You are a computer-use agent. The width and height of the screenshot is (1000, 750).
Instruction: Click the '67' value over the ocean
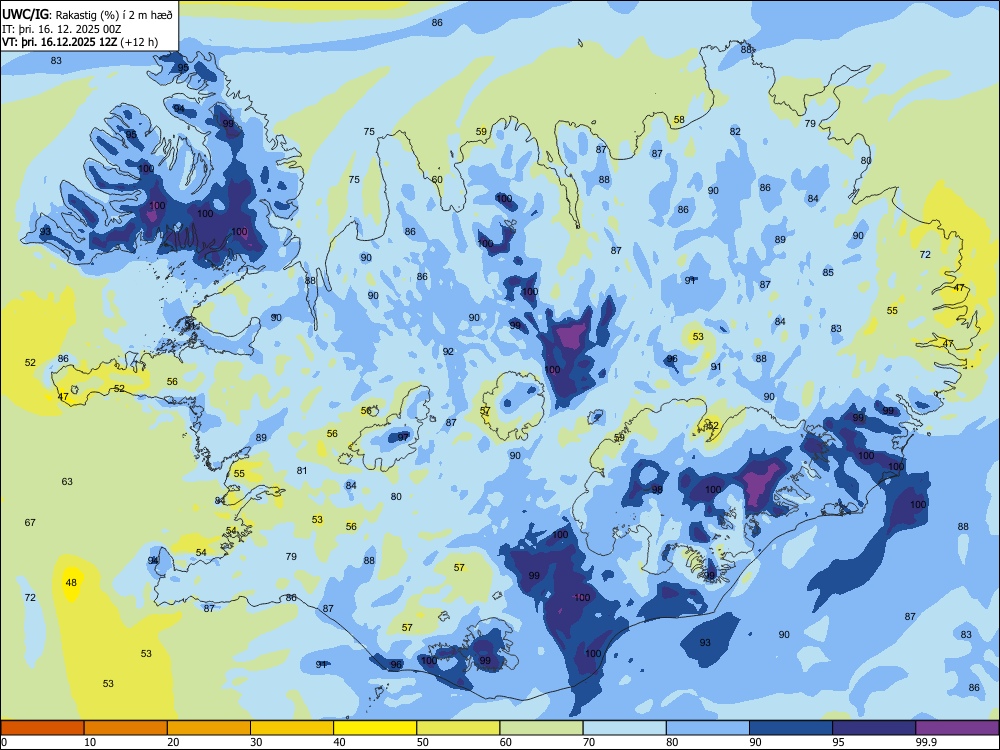pyautogui.click(x=30, y=522)
